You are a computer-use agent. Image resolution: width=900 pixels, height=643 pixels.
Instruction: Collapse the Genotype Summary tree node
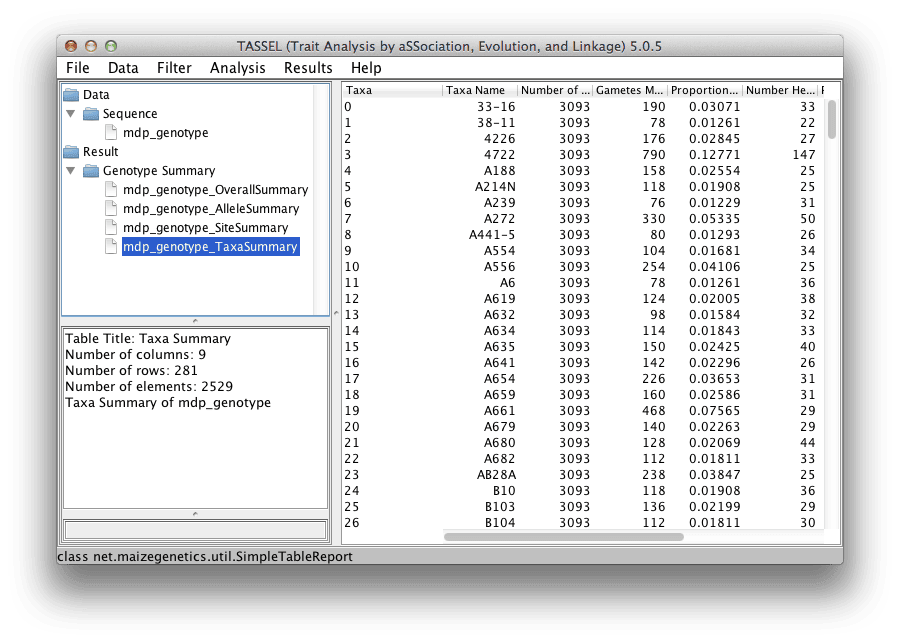coord(71,171)
